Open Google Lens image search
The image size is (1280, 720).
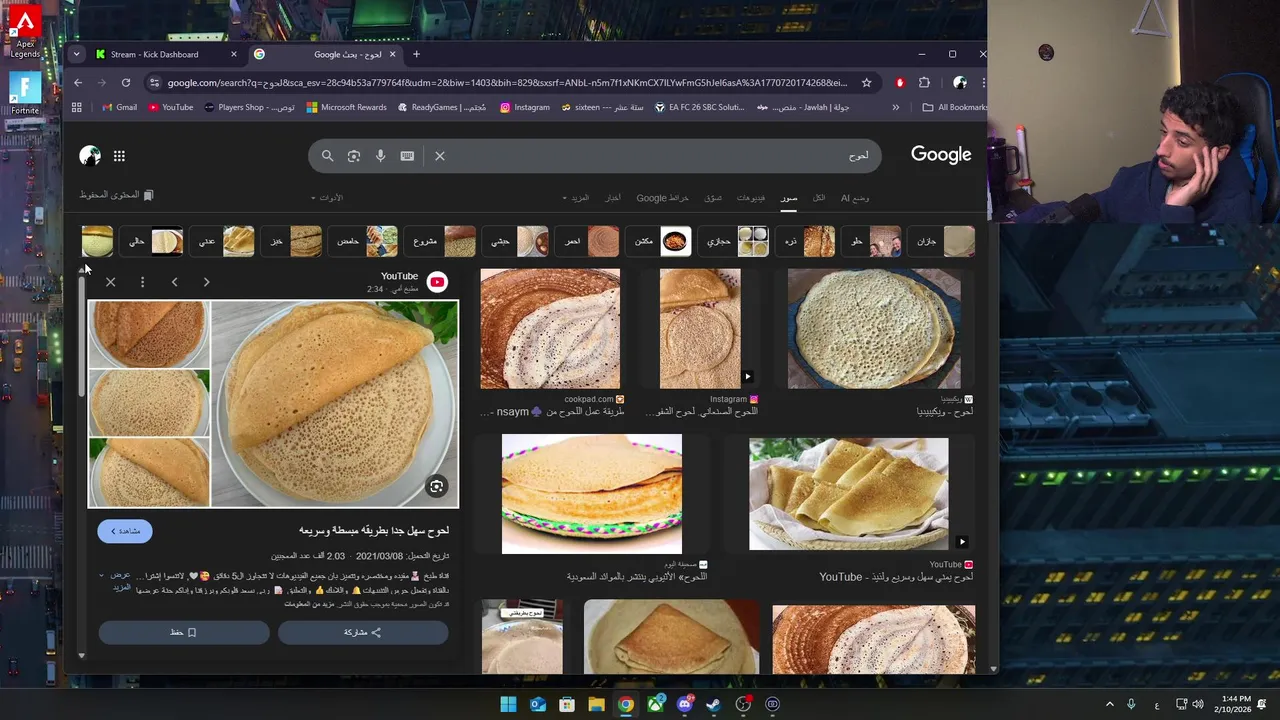[354, 156]
